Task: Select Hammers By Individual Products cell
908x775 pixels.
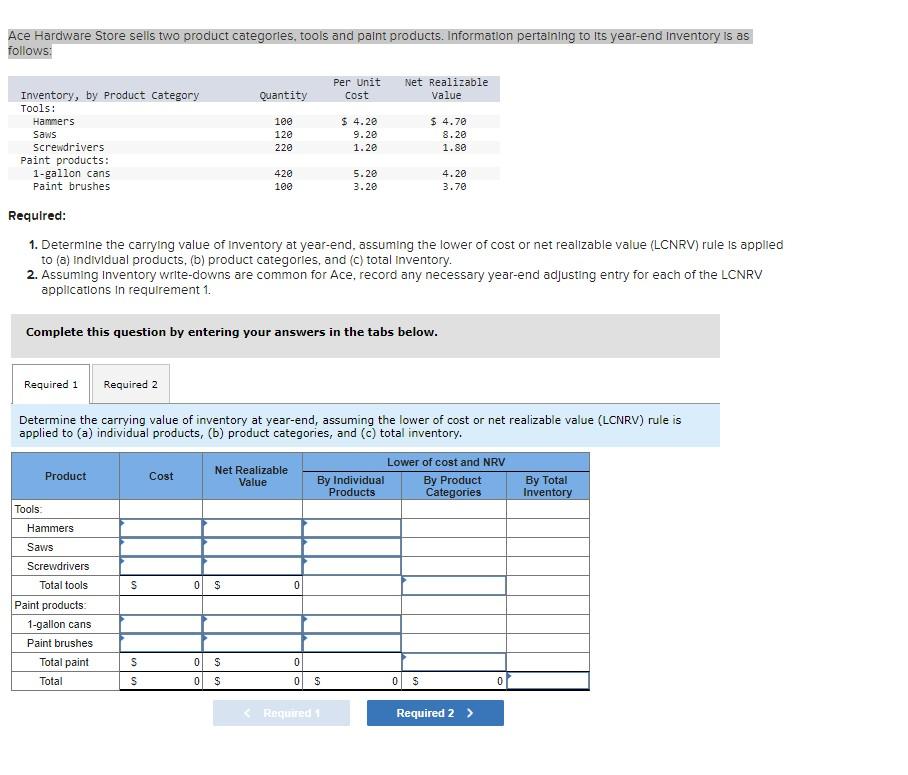Action: [352, 528]
